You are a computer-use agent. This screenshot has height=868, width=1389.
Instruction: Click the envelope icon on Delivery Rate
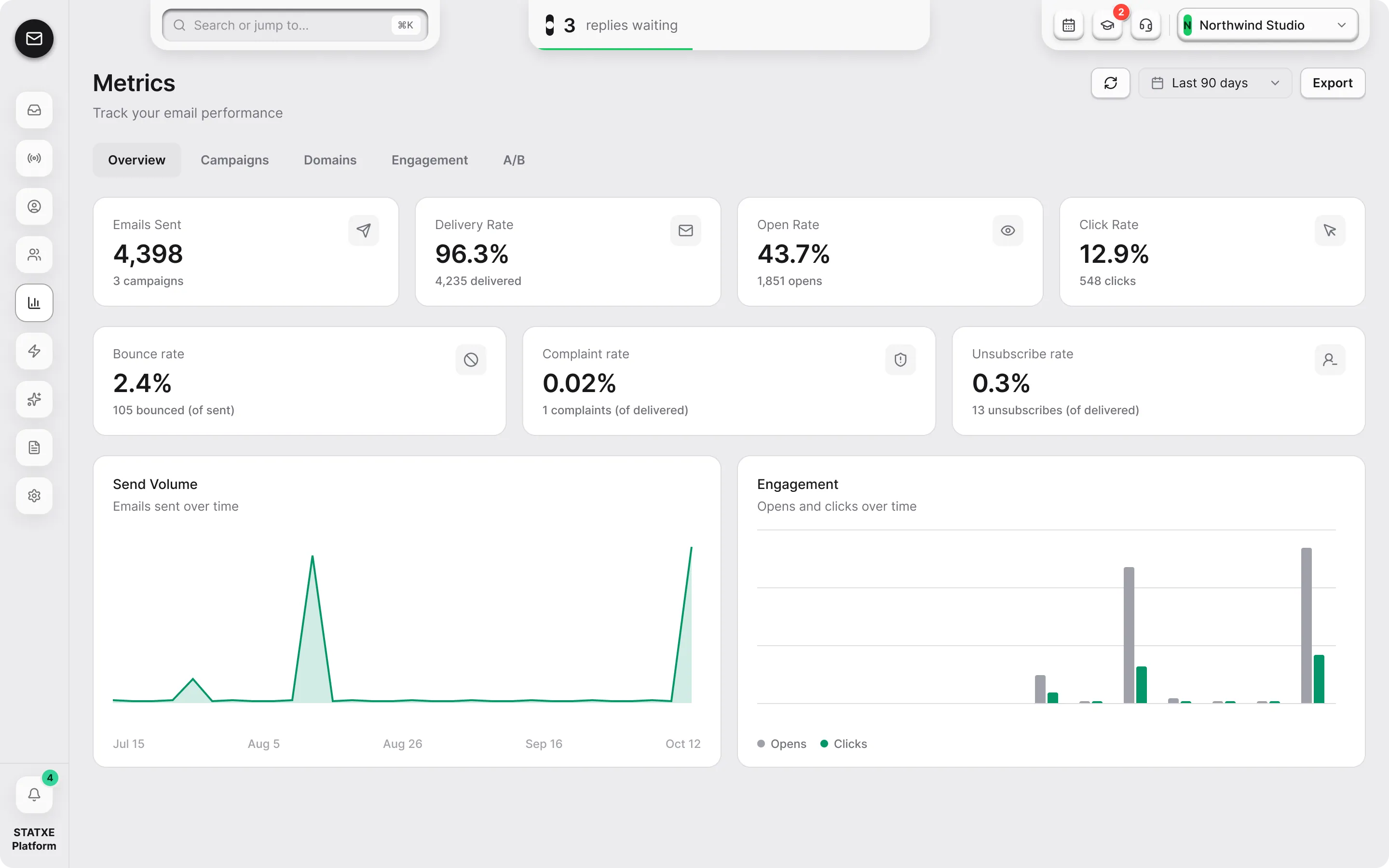(685, 230)
